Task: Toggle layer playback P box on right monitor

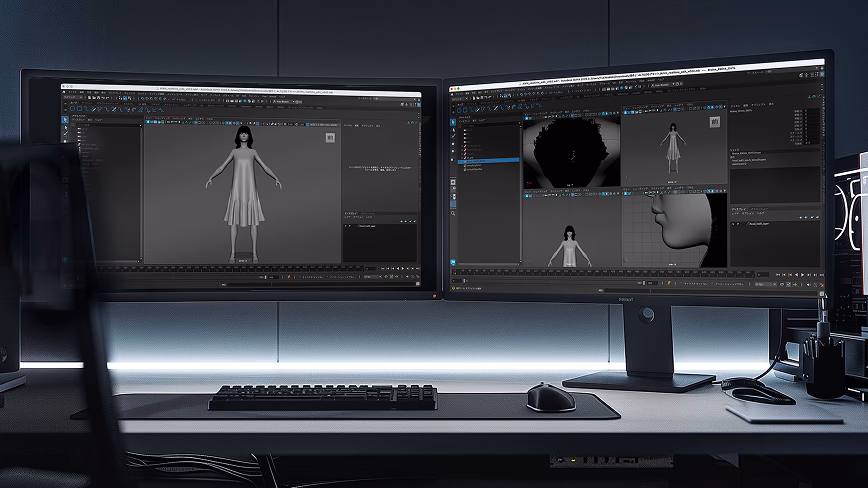Action: tap(738, 224)
